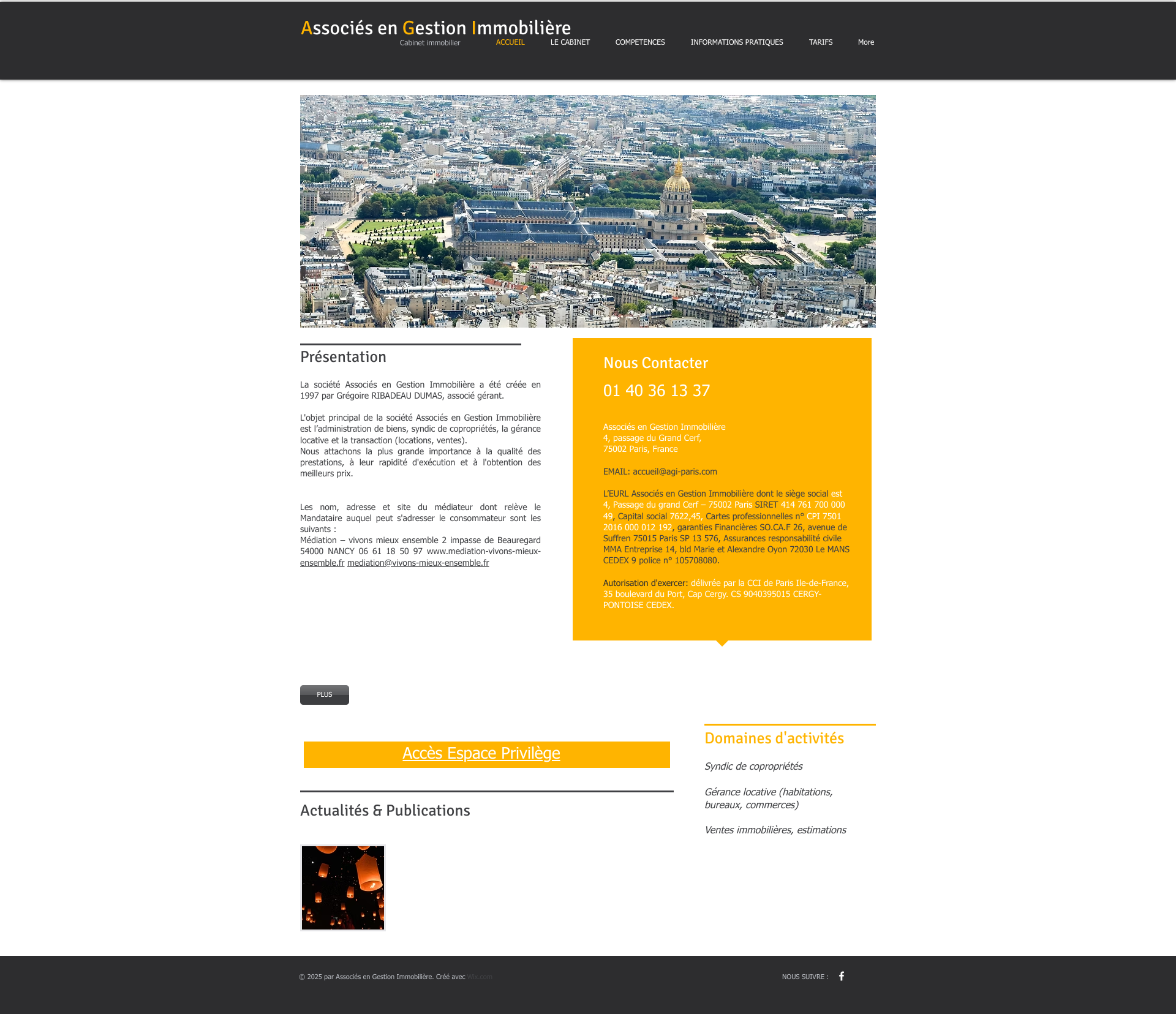
Task: Open the LE CABINET page
Action: click(x=570, y=42)
